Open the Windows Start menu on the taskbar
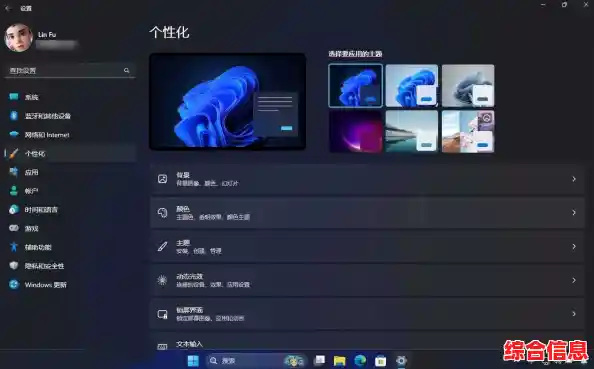 (x=193, y=361)
